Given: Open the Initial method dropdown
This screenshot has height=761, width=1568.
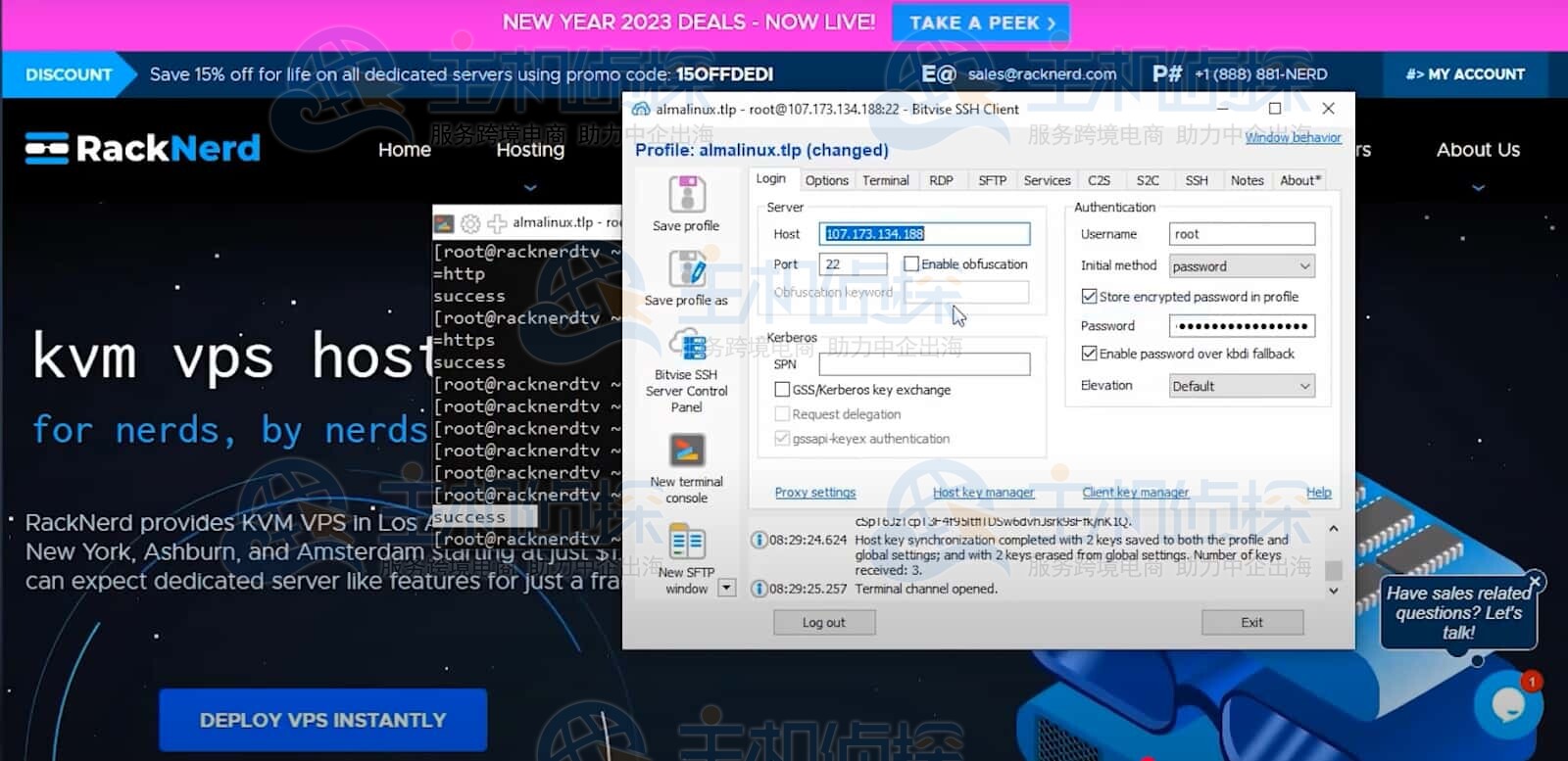Looking at the screenshot, I should [x=1242, y=265].
